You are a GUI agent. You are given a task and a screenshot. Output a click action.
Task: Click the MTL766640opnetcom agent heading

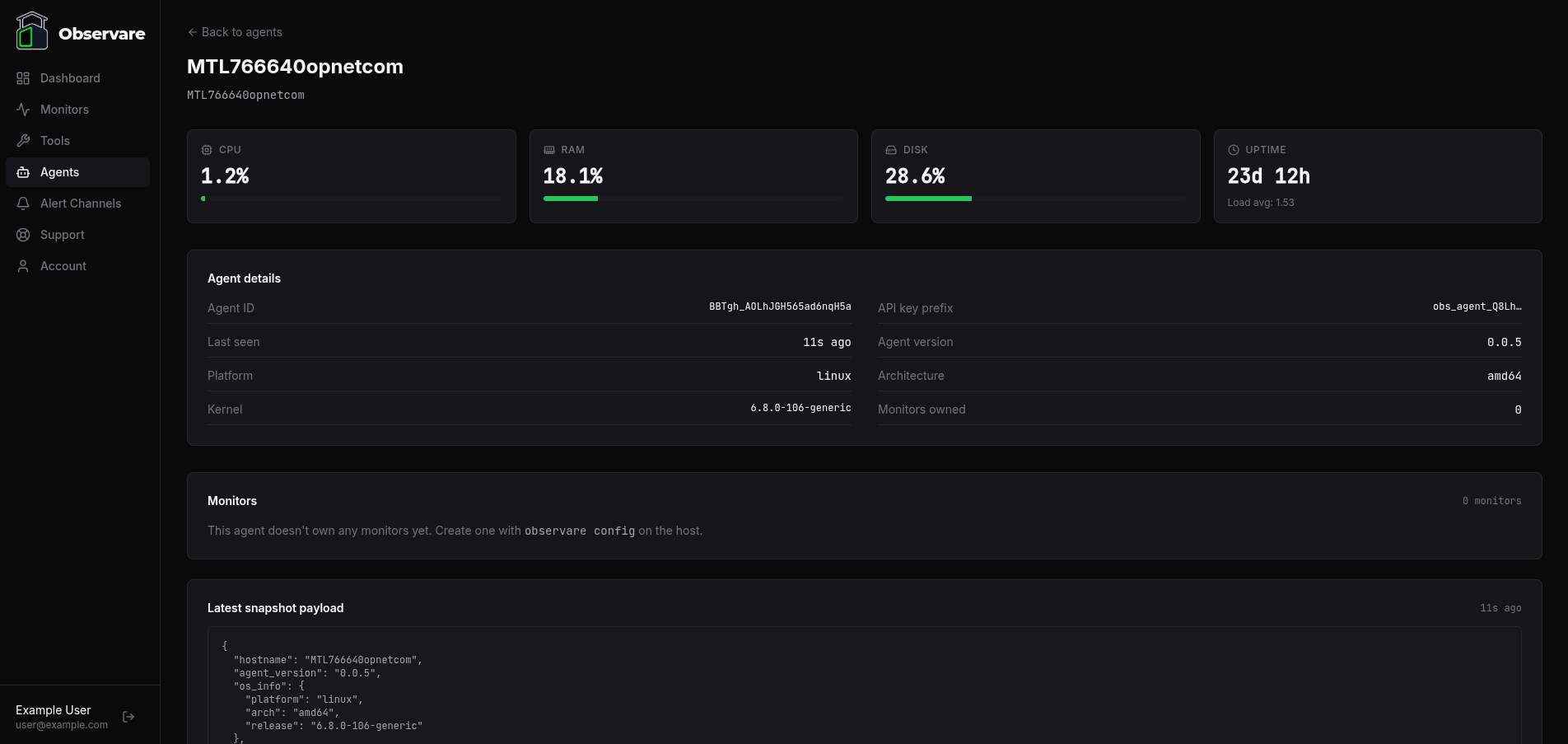click(295, 67)
